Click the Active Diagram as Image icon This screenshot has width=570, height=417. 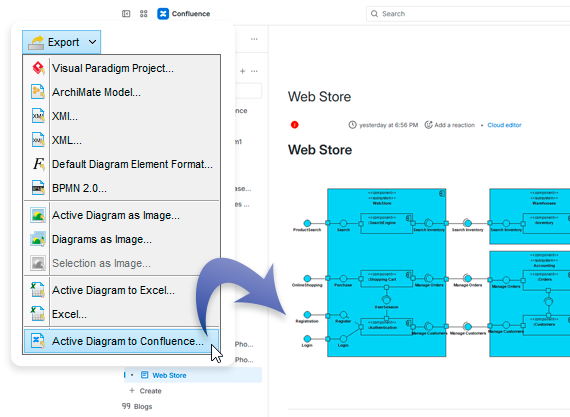38,215
